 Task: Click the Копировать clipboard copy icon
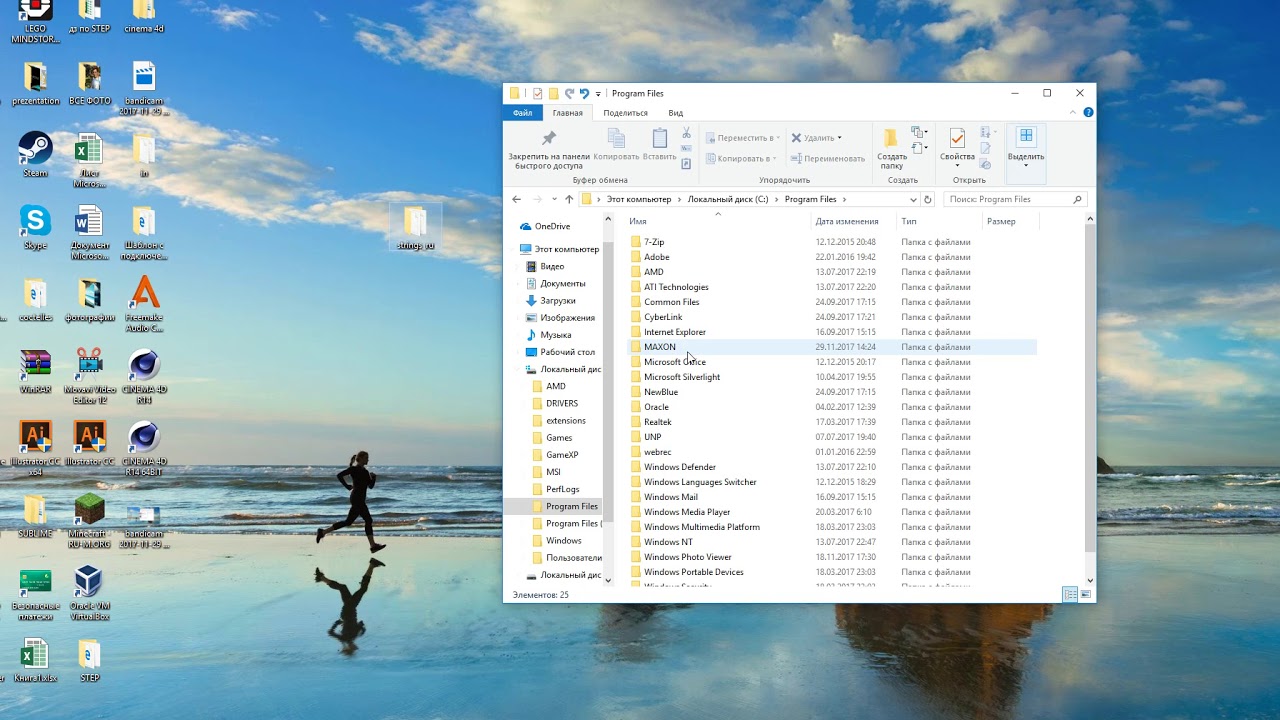coord(616,139)
